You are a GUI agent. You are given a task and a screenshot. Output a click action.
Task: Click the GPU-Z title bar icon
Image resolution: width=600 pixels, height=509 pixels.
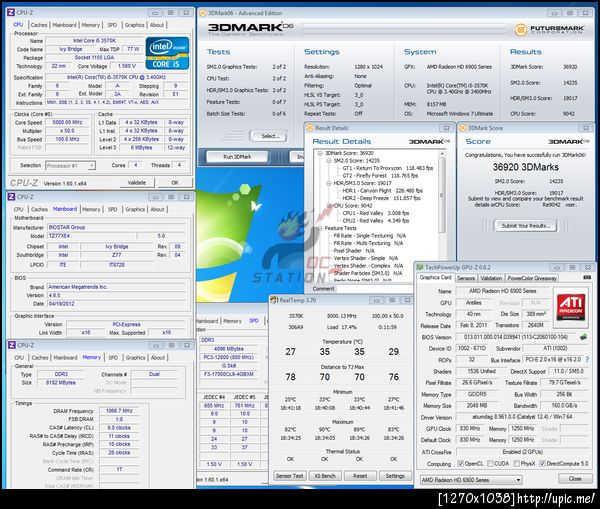421,266
